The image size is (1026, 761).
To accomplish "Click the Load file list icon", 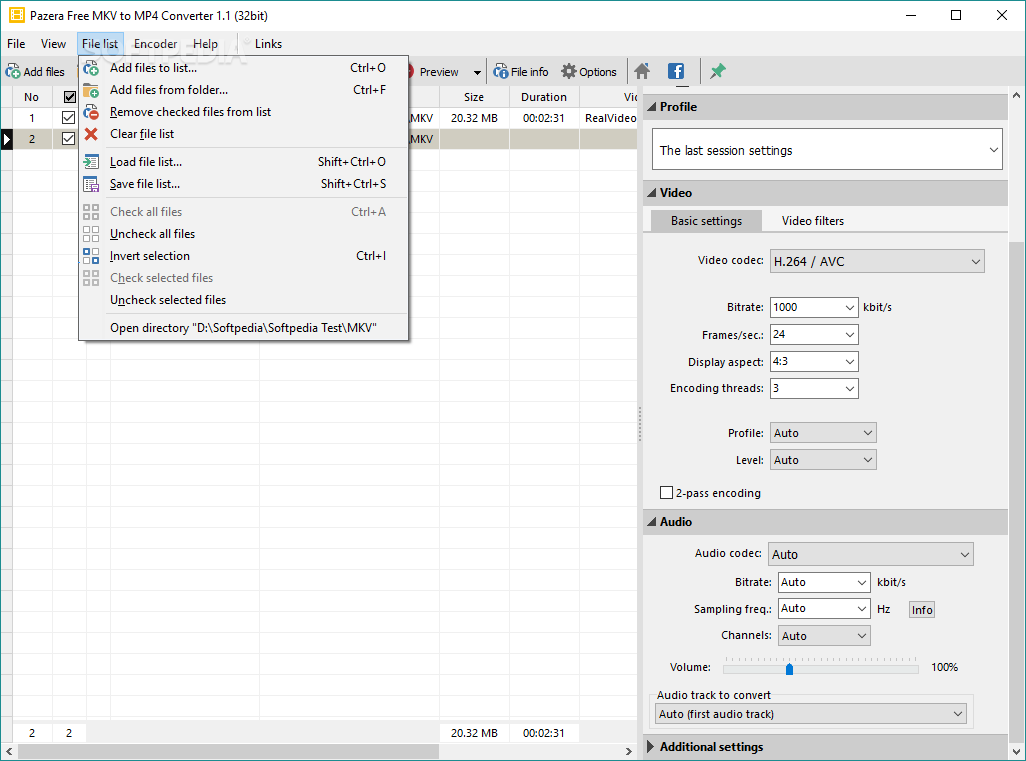I will pos(91,162).
